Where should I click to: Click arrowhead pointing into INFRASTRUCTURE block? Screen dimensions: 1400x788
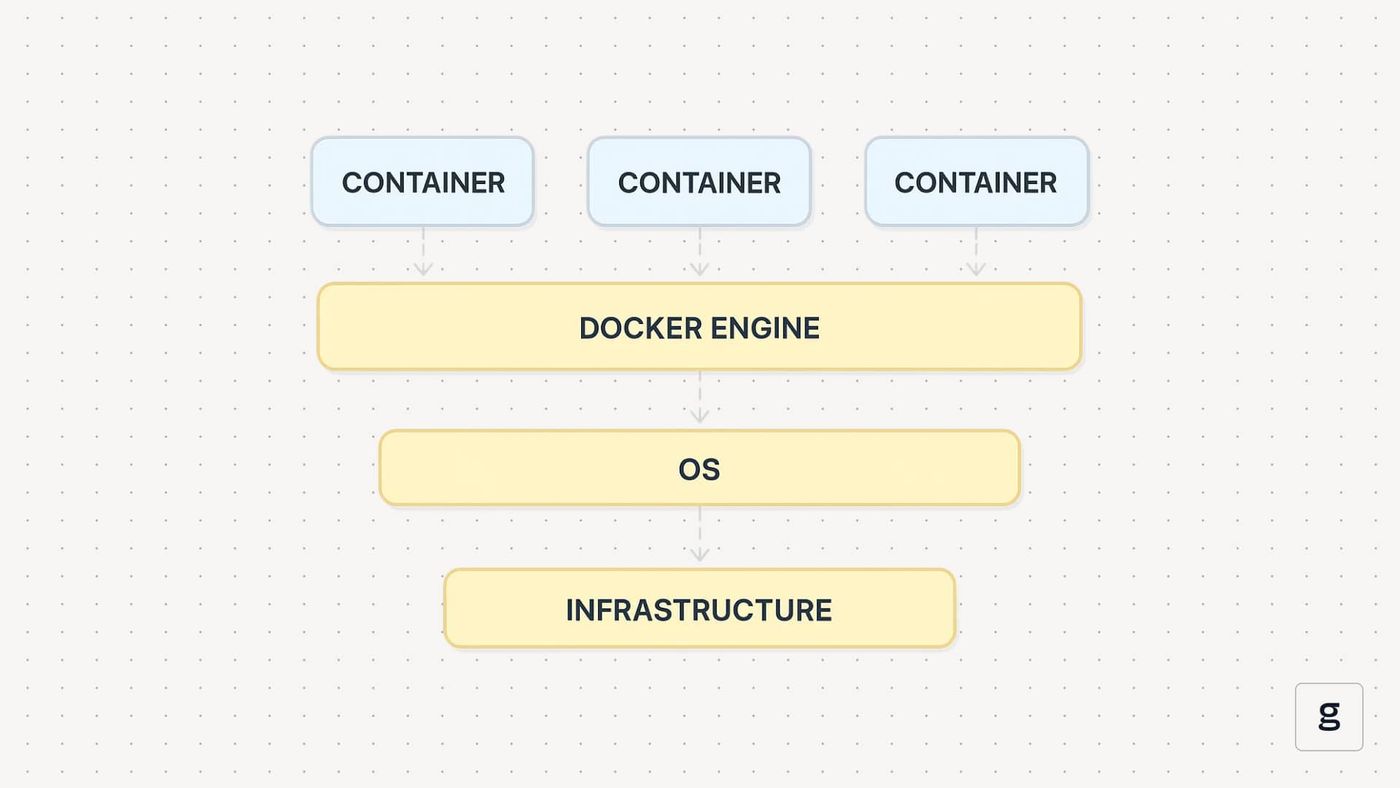(x=699, y=555)
